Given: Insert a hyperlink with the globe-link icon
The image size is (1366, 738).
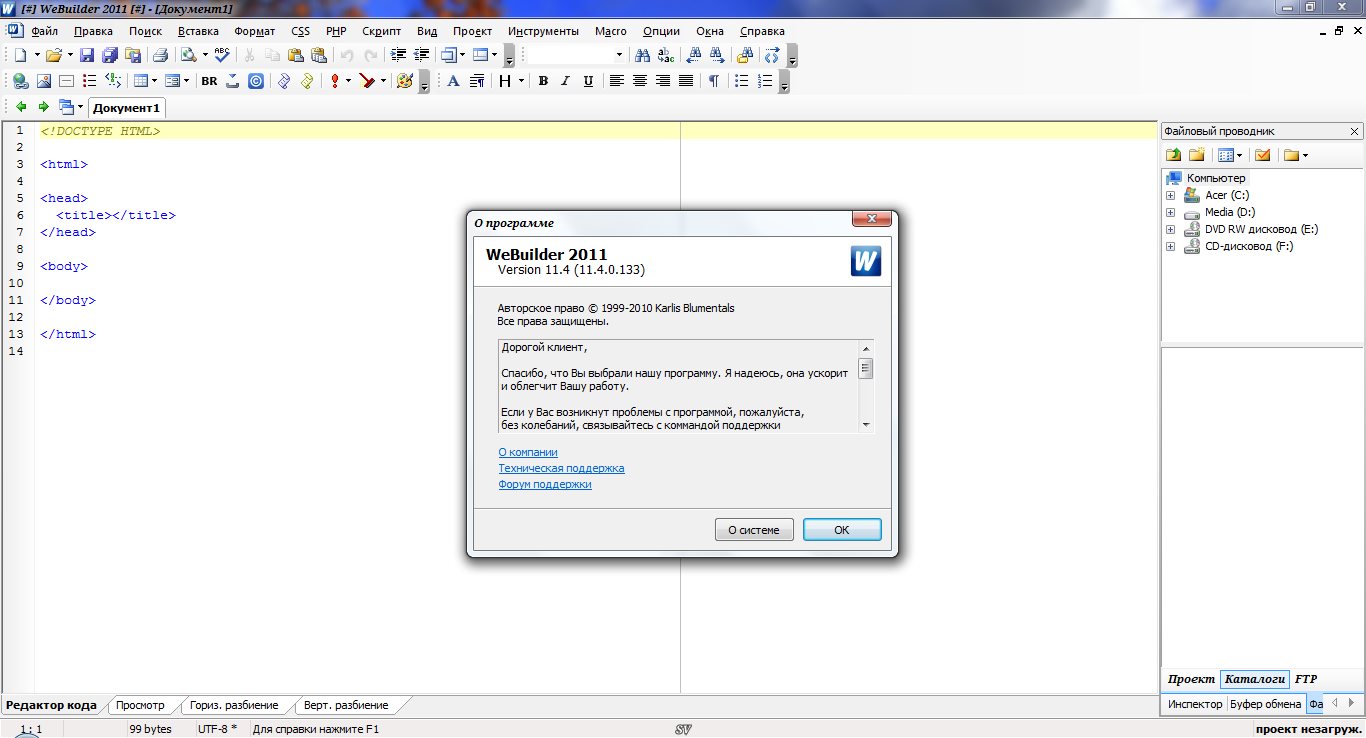Looking at the screenshot, I should (20, 81).
